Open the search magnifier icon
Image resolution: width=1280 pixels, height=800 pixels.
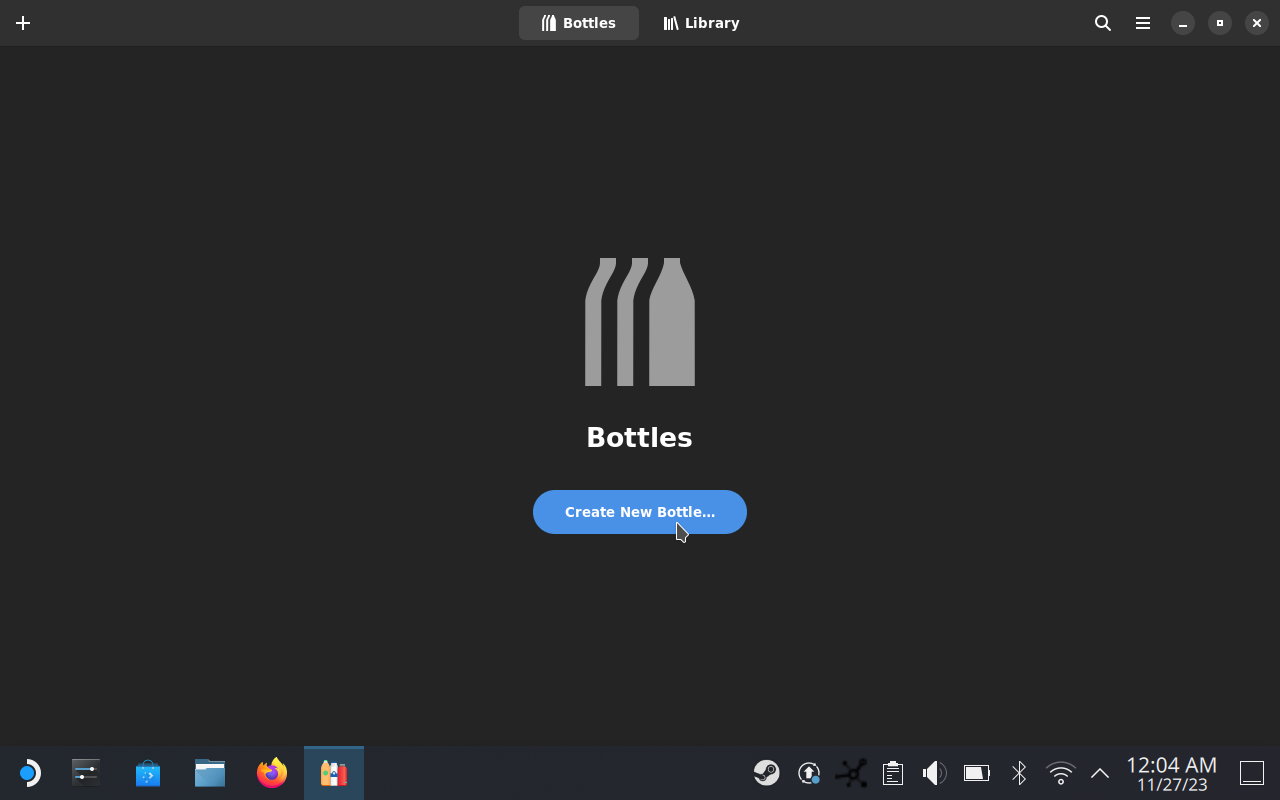click(1103, 23)
